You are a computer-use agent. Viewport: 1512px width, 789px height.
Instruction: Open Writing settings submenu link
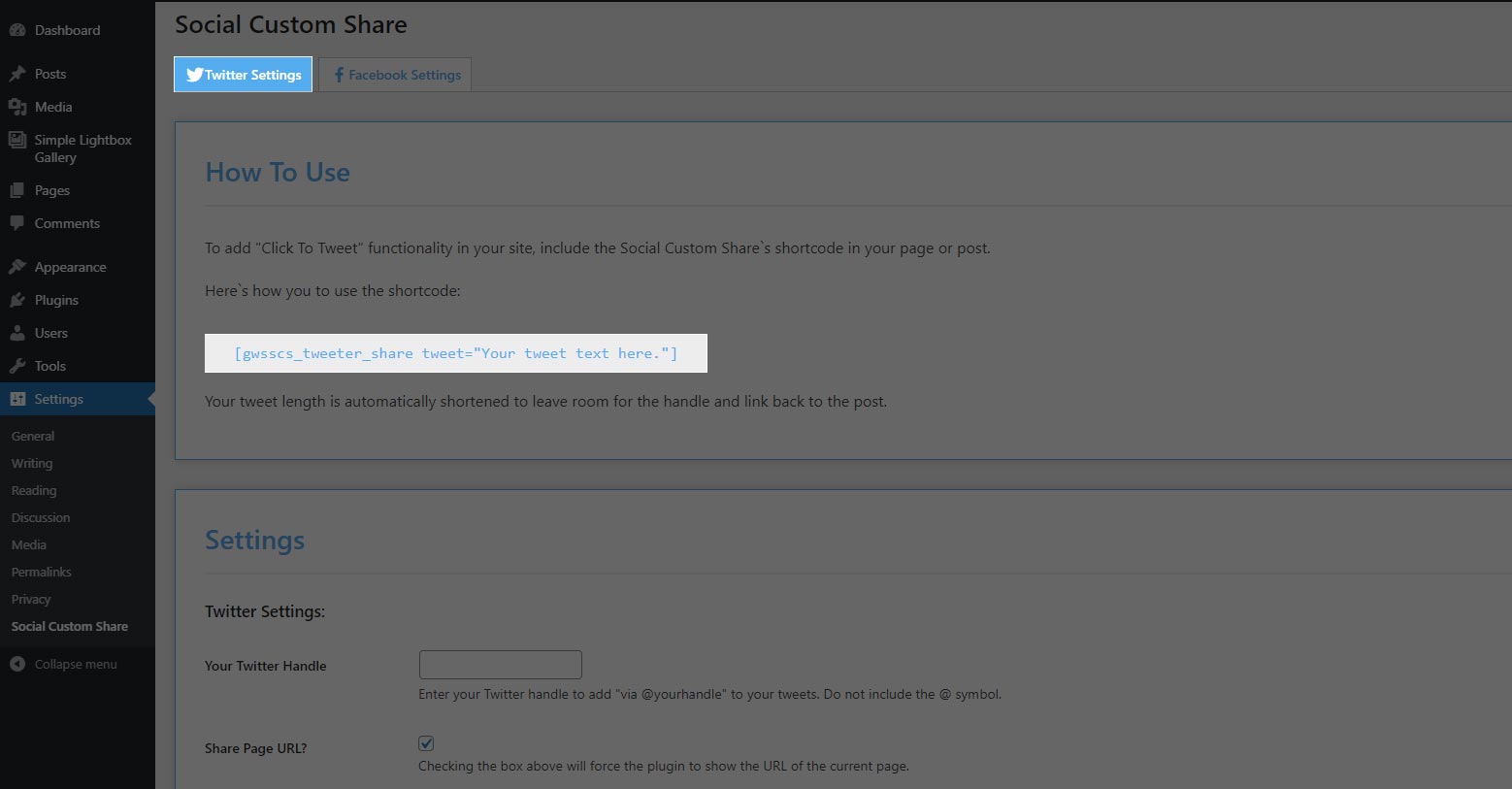click(x=32, y=464)
